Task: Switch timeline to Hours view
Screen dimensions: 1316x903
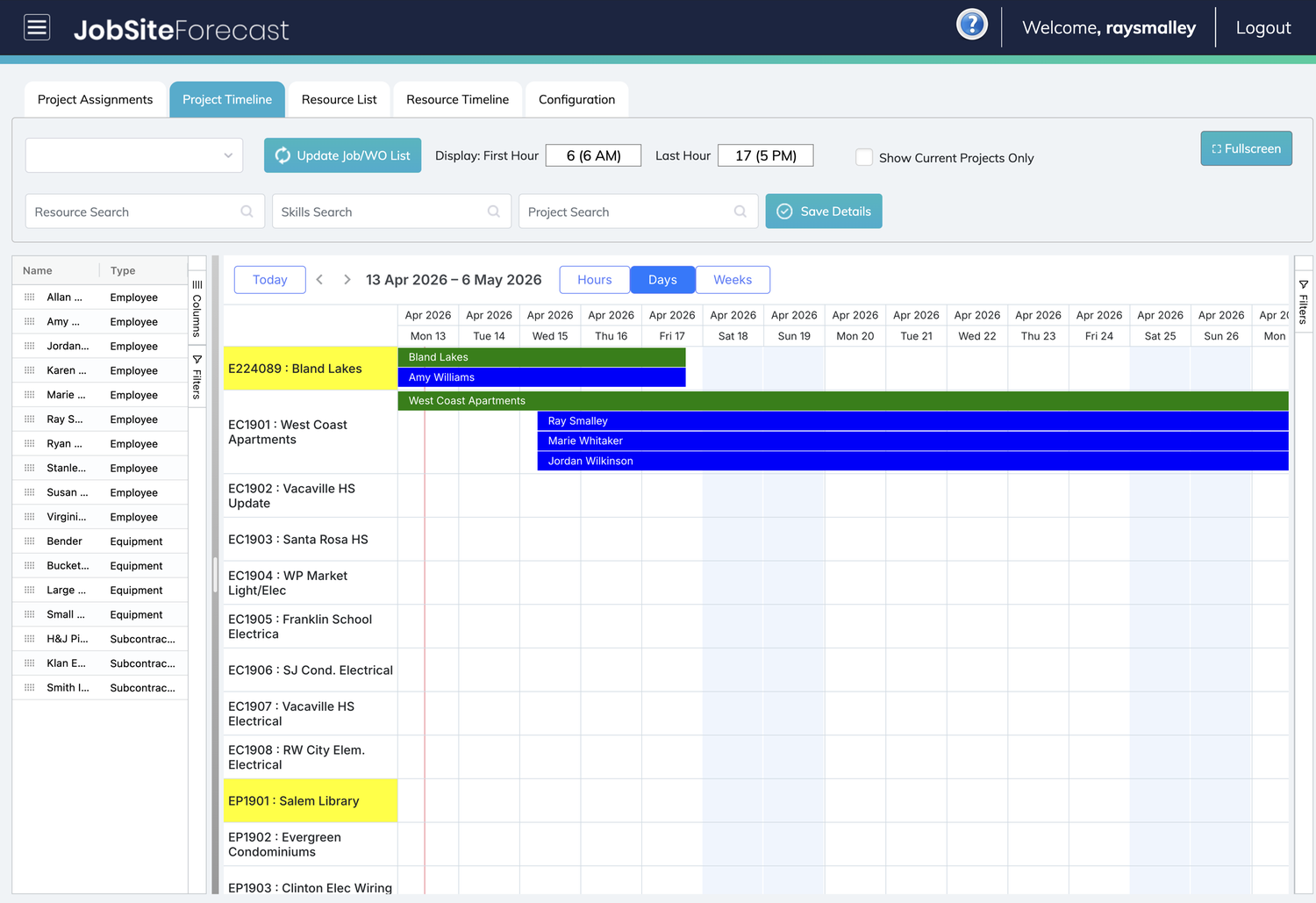Action: coord(595,280)
